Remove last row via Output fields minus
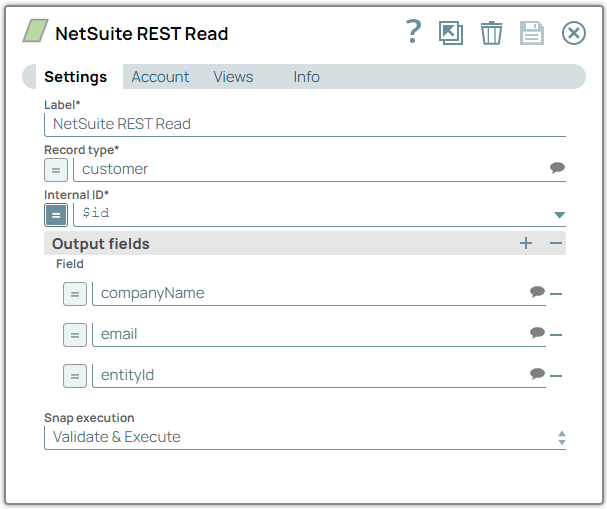 tap(556, 243)
